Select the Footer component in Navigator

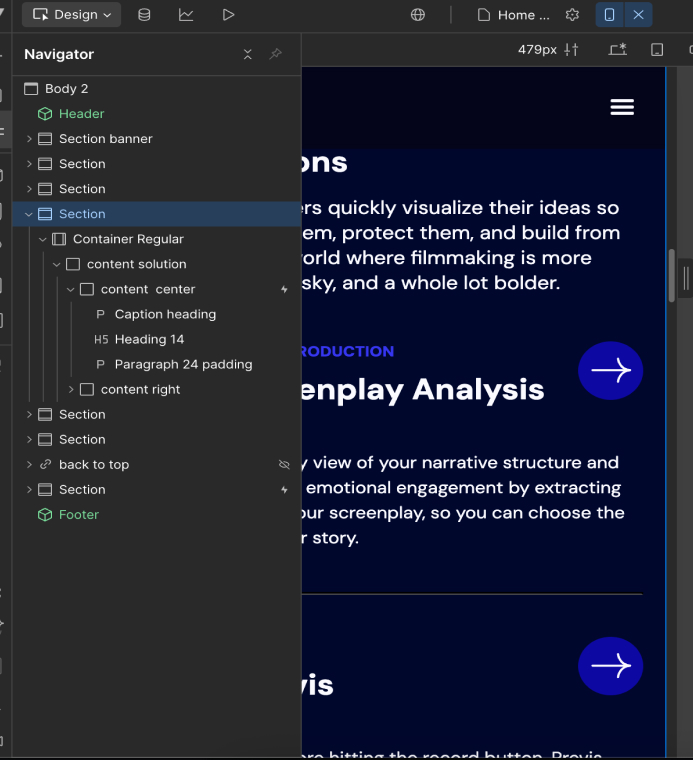click(79, 515)
